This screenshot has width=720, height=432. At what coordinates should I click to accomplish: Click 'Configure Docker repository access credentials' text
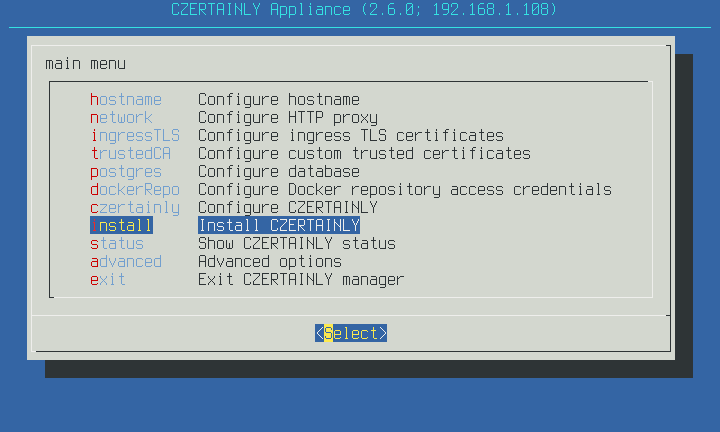pos(405,189)
